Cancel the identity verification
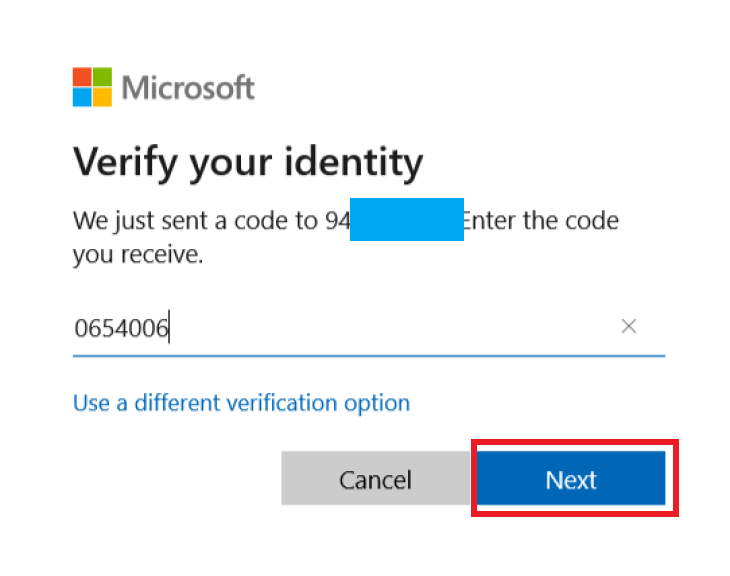The image size is (730, 576). (x=375, y=478)
